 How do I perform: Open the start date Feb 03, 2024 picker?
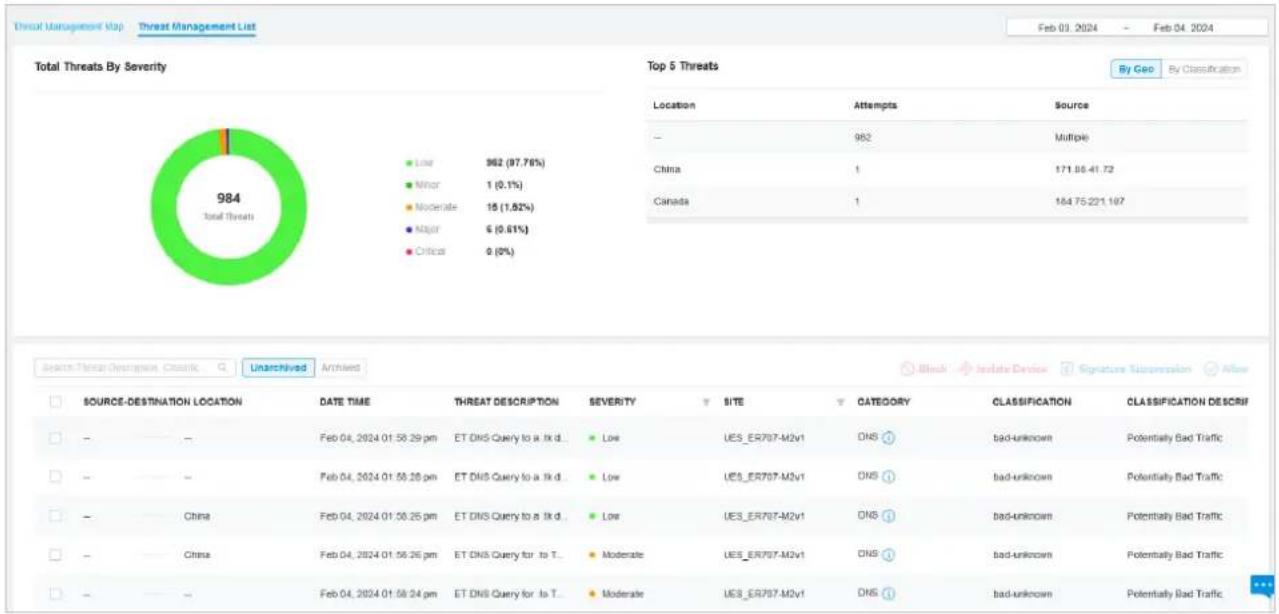tap(1069, 27)
